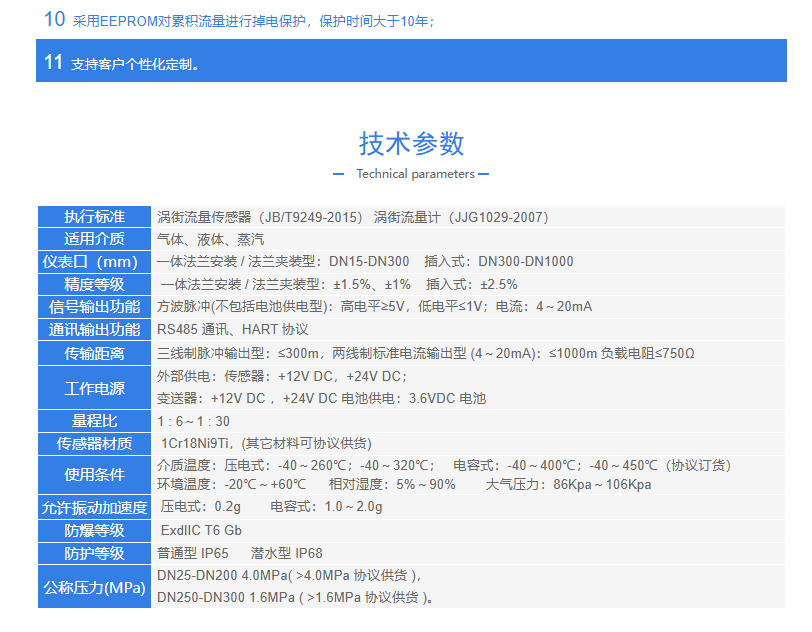This screenshot has height=632, width=812.
Task: Click the "防护等级" row label
Action: point(95,553)
